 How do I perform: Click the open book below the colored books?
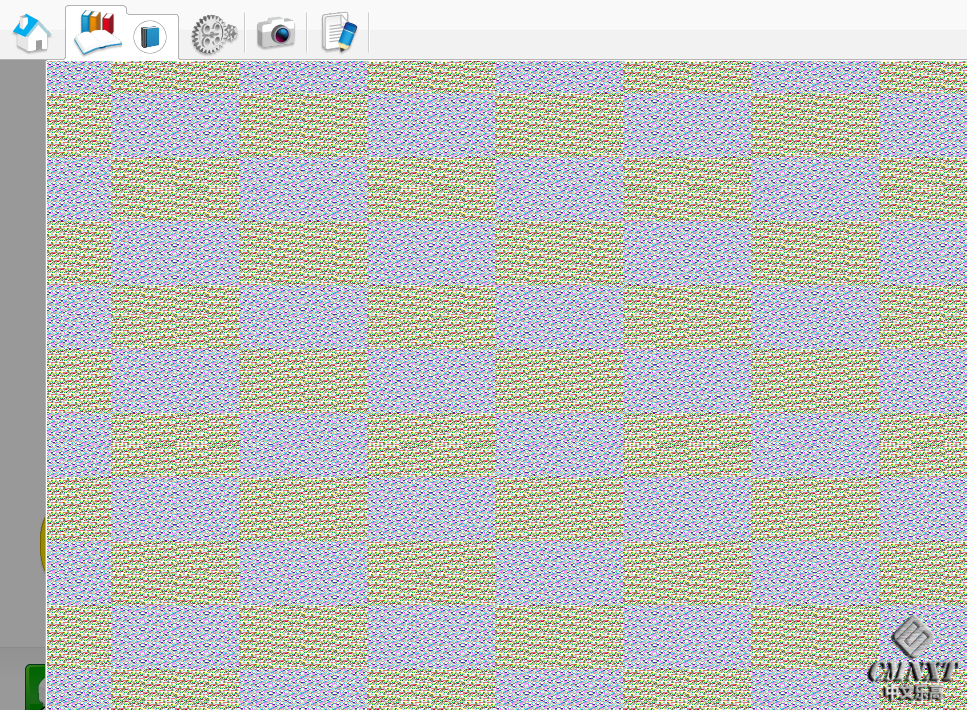click(97, 43)
